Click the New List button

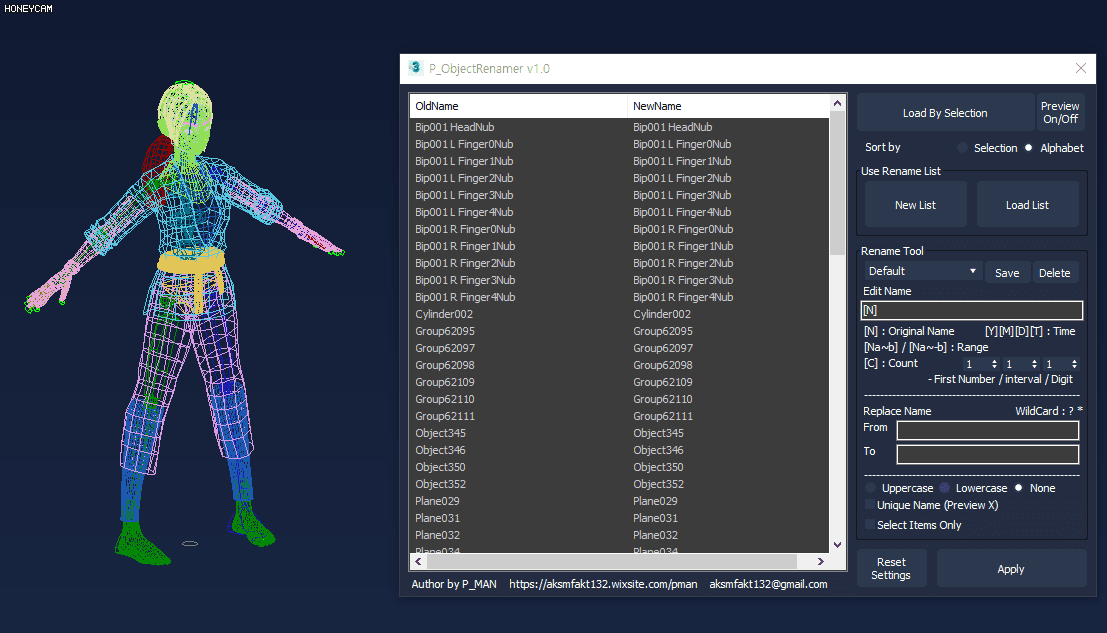point(916,205)
